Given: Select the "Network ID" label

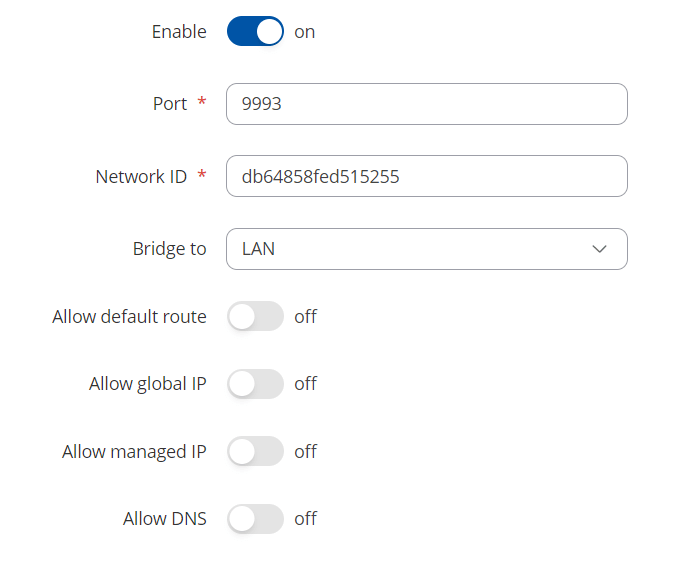Looking at the screenshot, I should pyautogui.click(x=141, y=177).
